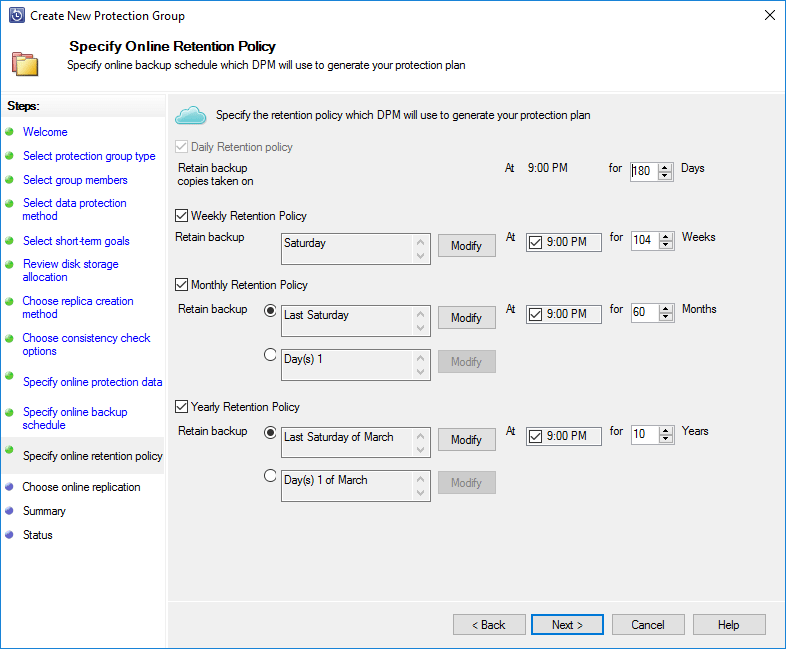Click Modify button for Last Saturday of March

[x=467, y=440]
